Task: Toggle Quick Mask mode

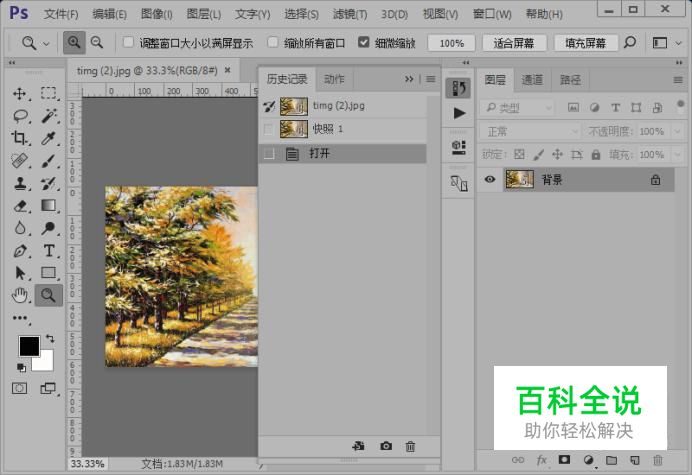Action: [x=19, y=388]
